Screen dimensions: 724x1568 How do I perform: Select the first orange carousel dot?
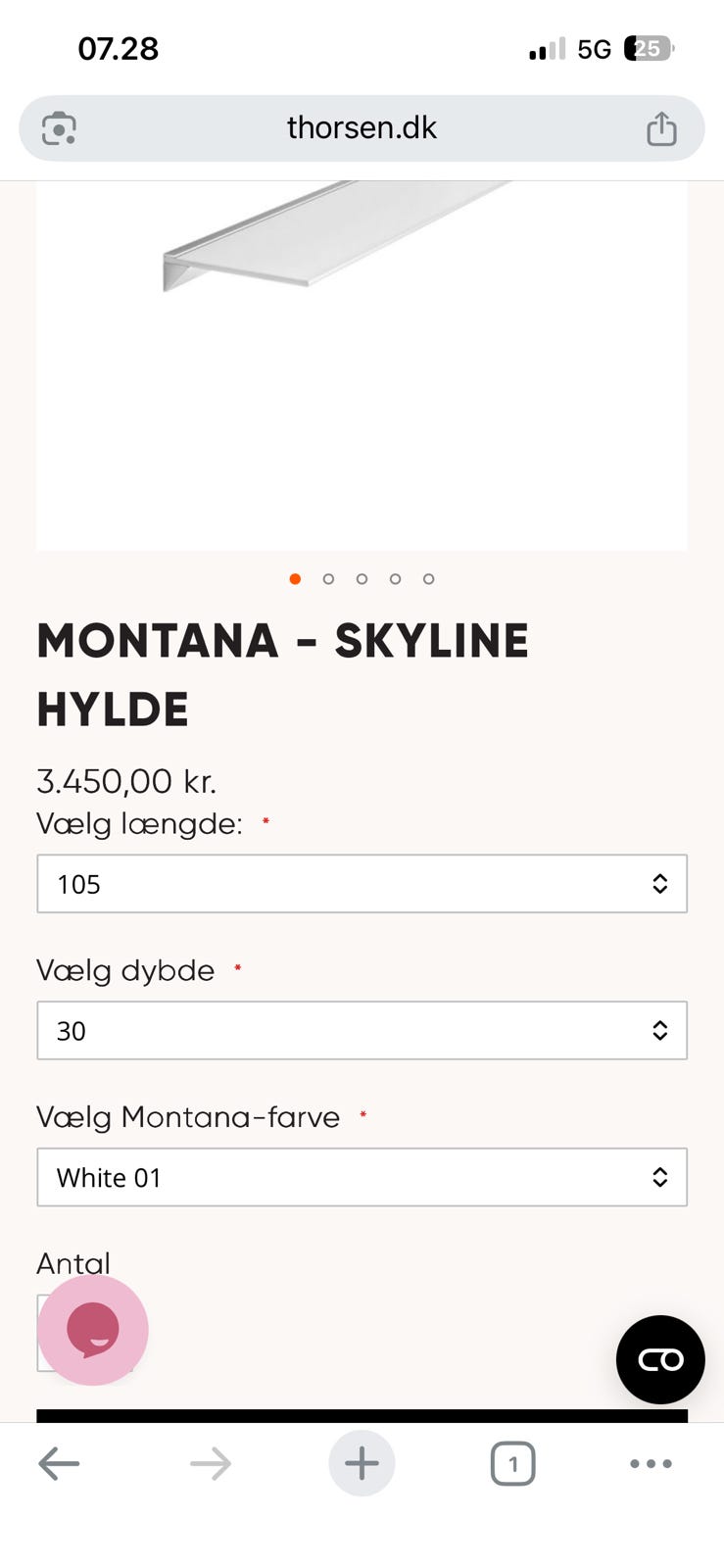pyautogui.click(x=295, y=579)
